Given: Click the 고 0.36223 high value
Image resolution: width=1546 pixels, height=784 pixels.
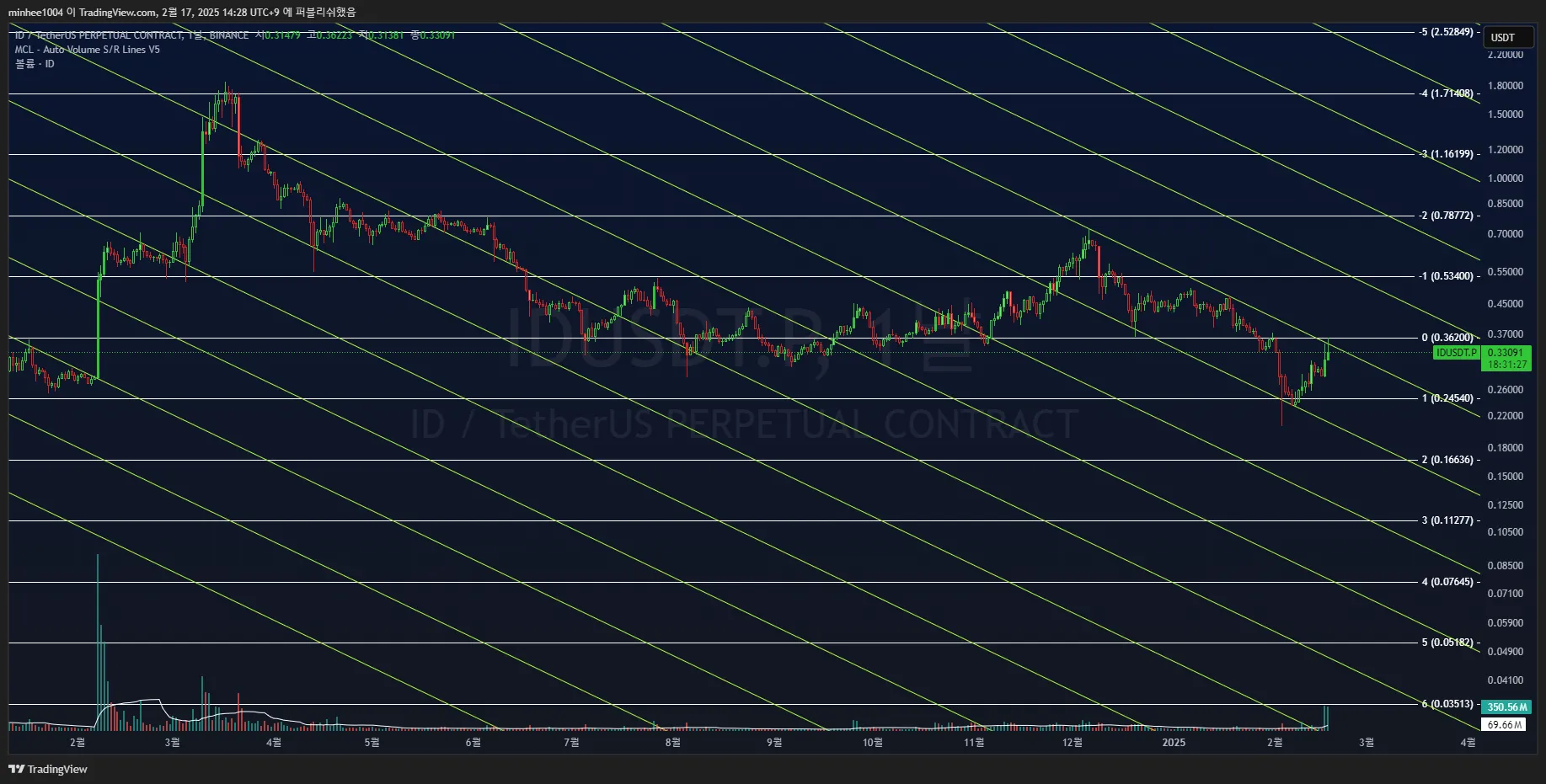Looking at the screenshot, I should 329,35.
